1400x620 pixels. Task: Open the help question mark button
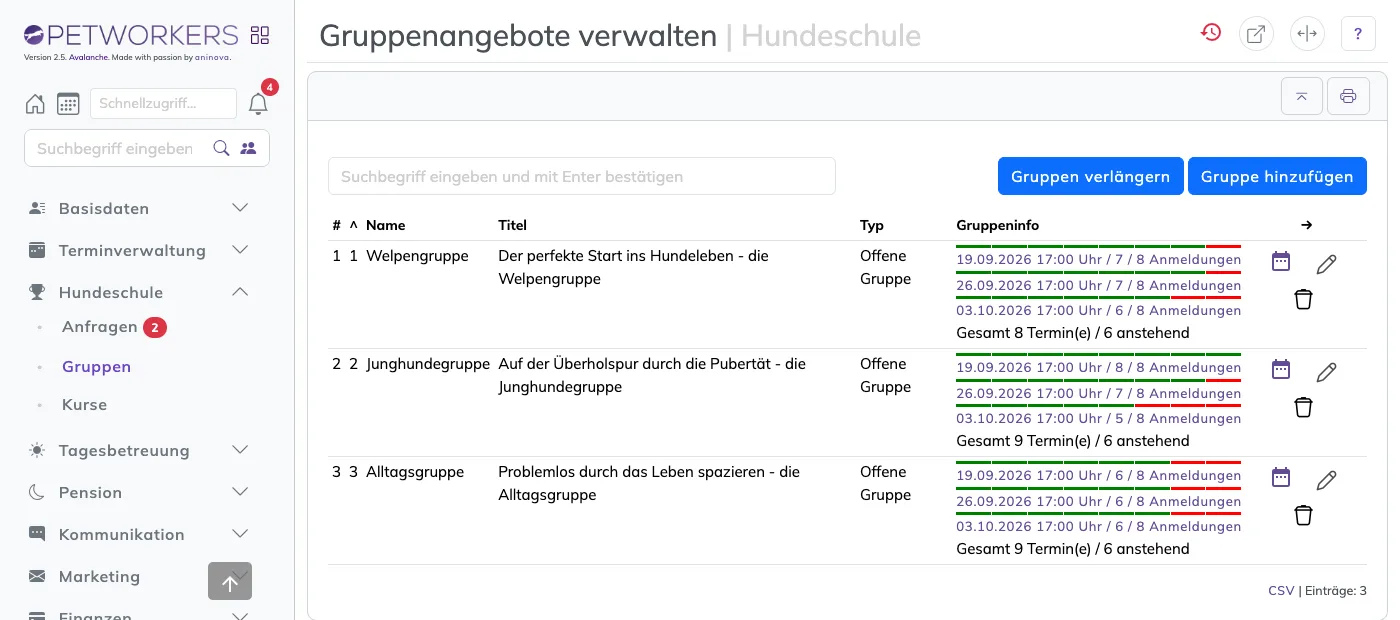[x=1358, y=34]
